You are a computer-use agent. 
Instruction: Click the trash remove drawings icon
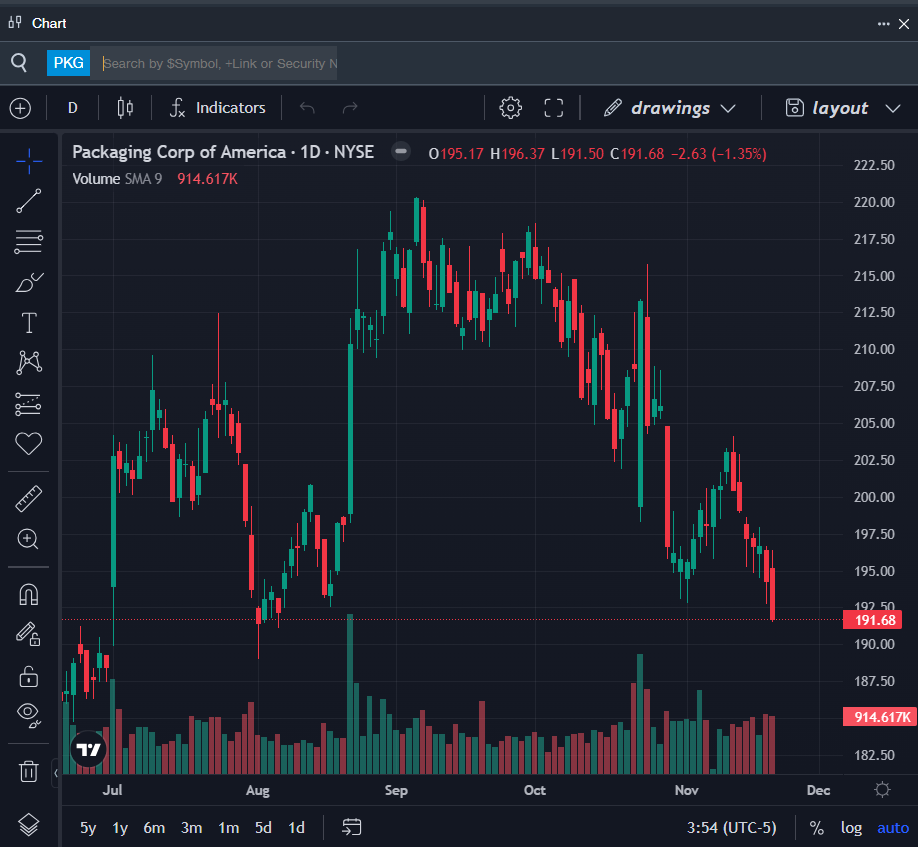(x=29, y=771)
